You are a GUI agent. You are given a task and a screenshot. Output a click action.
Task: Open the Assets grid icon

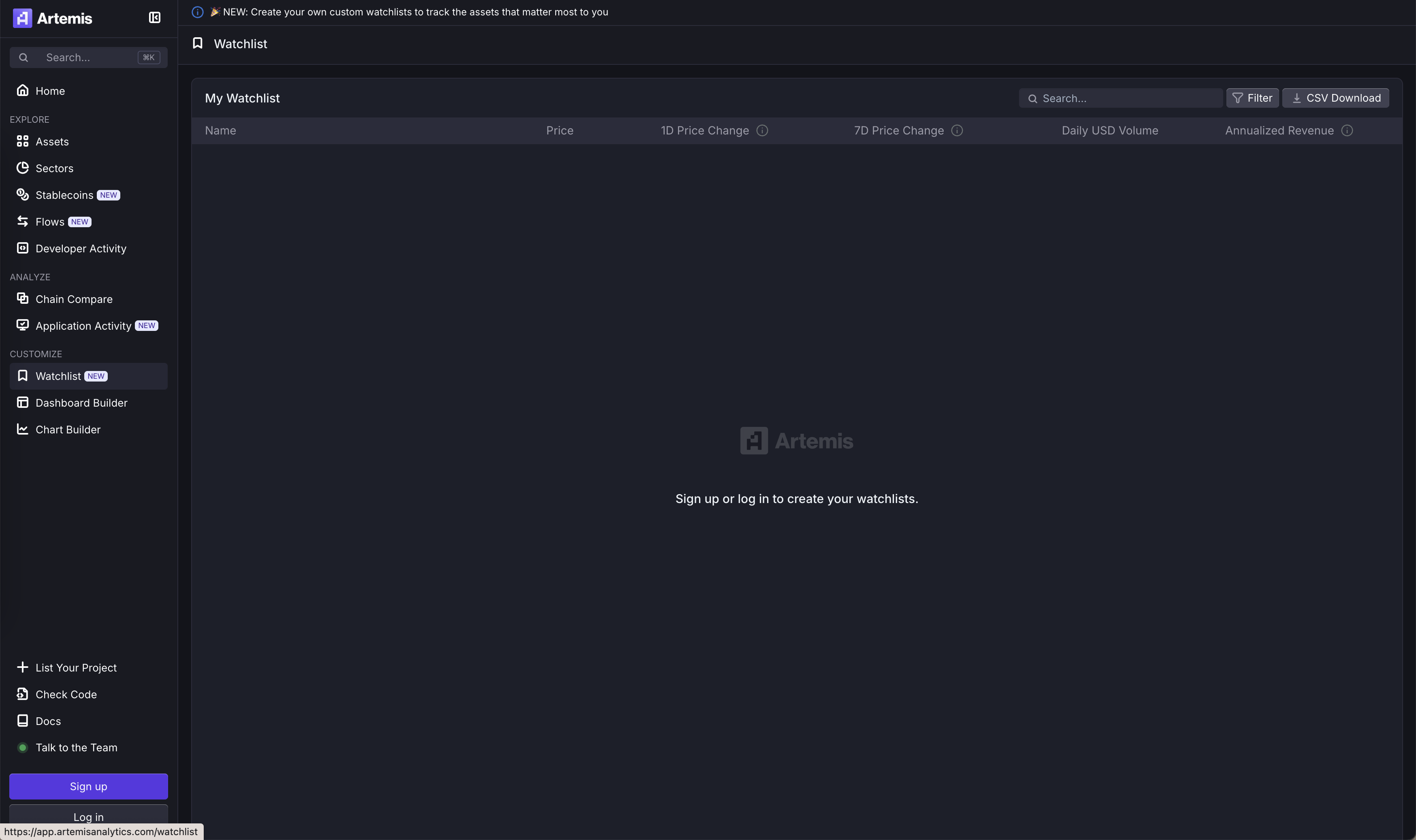pyautogui.click(x=23, y=141)
